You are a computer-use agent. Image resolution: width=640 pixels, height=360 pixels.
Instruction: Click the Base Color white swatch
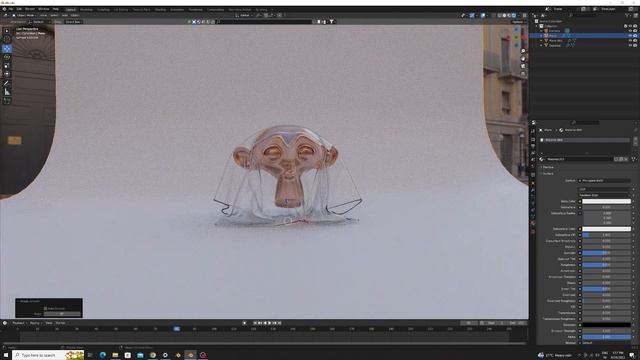click(x=606, y=201)
